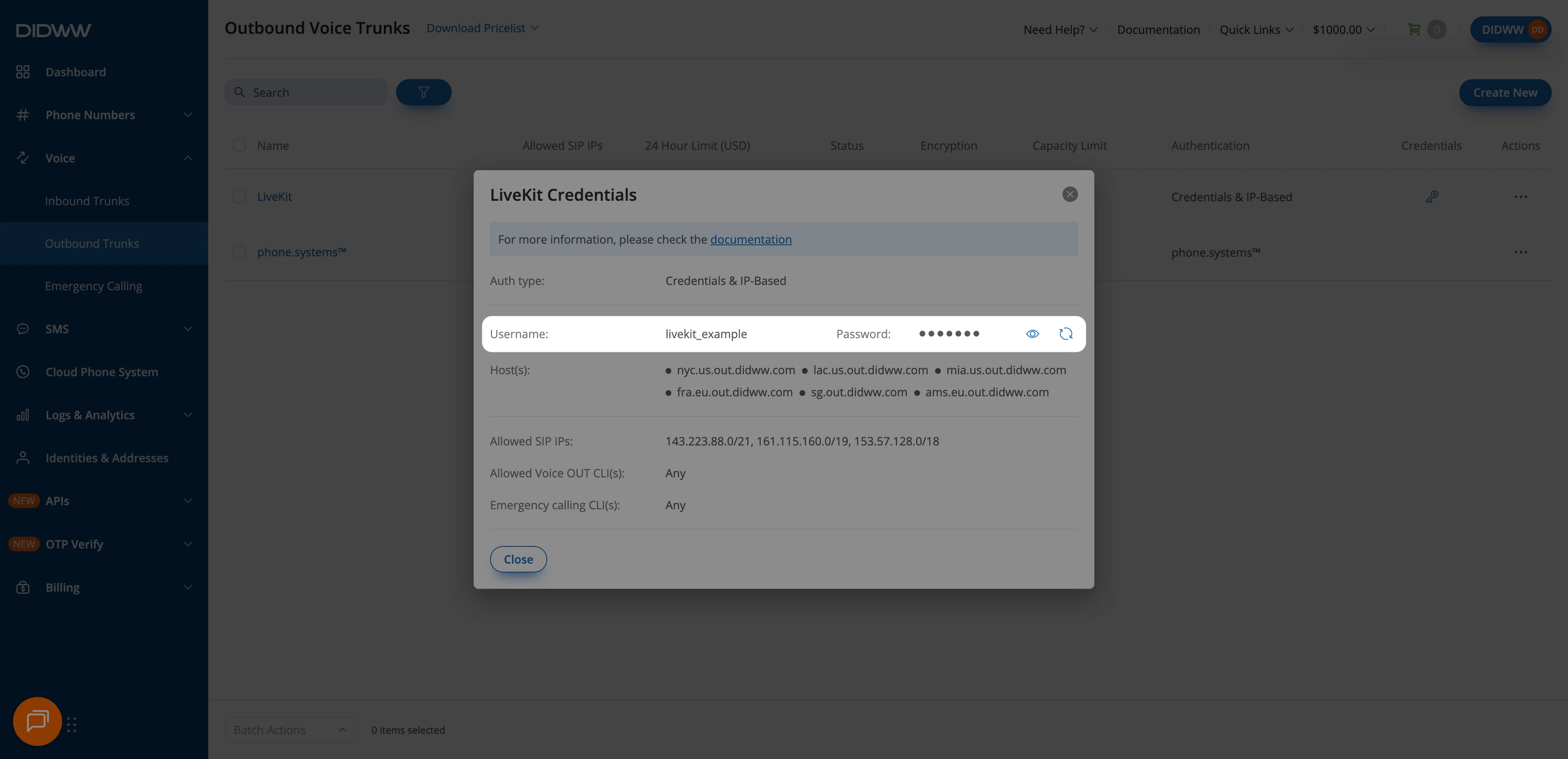The image size is (1568, 759).
Task: Open the phone.systems trunk link
Action: [x=301, y=252]
